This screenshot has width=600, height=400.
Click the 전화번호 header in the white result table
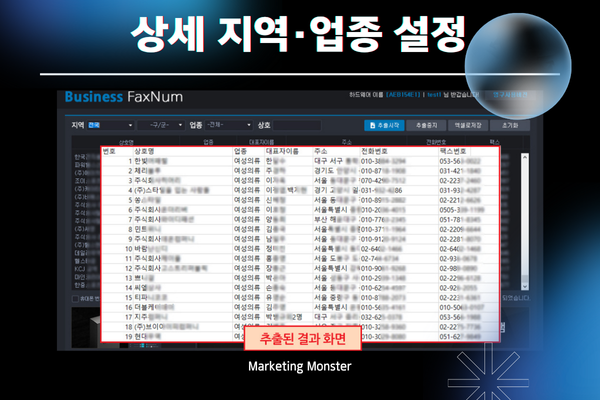(x=374, y=152)
